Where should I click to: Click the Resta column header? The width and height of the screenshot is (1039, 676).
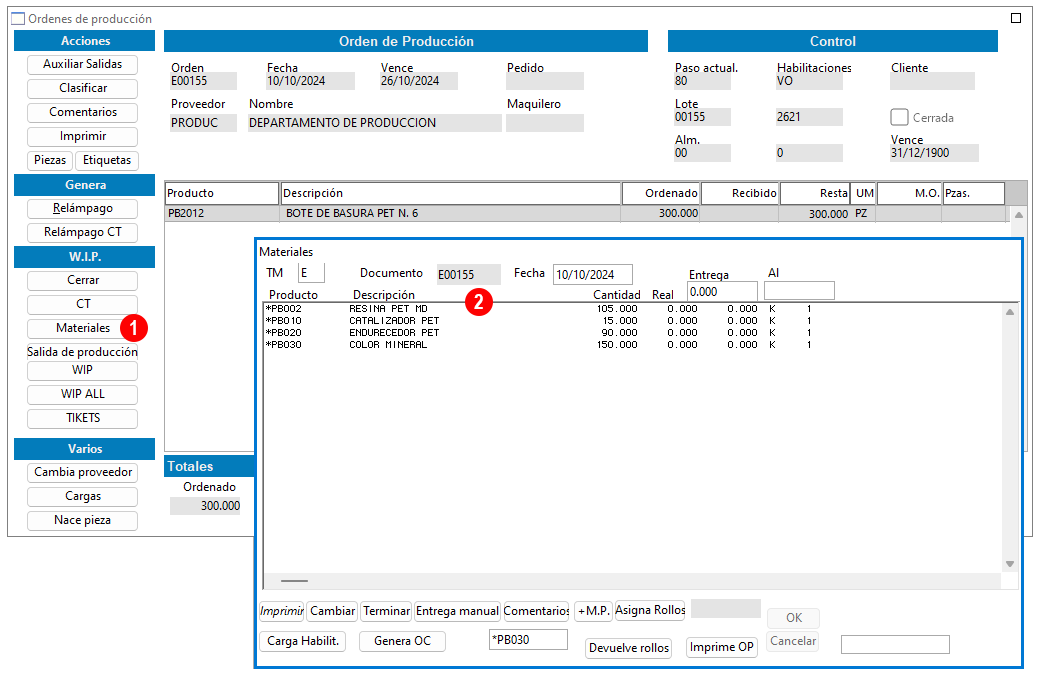[x=815, y=193]
